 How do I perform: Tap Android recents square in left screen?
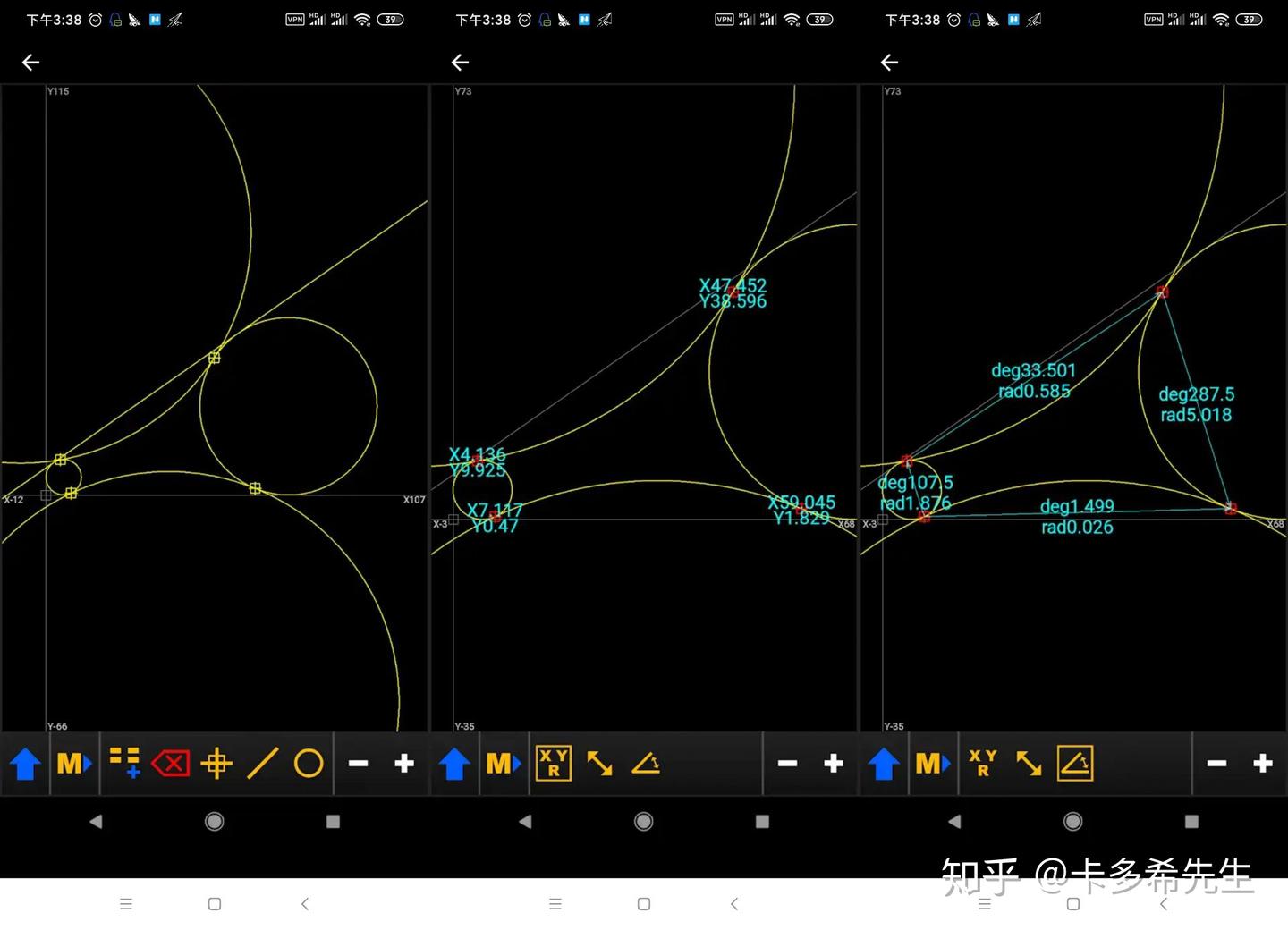coord(333,821)
